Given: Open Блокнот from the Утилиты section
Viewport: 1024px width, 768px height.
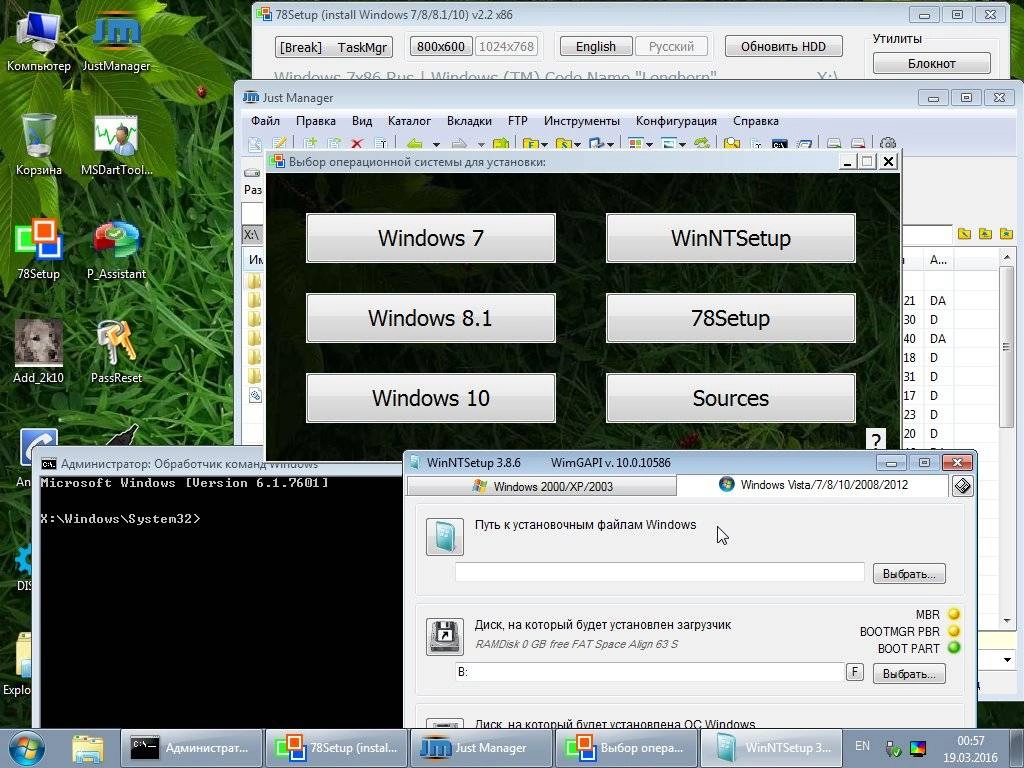Looking at the screenshot, I should [x=931, y=63].
